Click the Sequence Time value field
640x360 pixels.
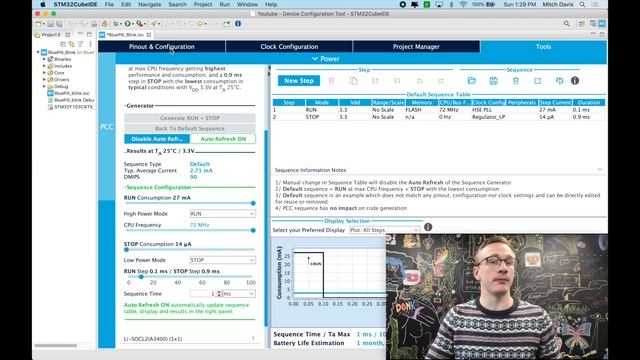203,294
